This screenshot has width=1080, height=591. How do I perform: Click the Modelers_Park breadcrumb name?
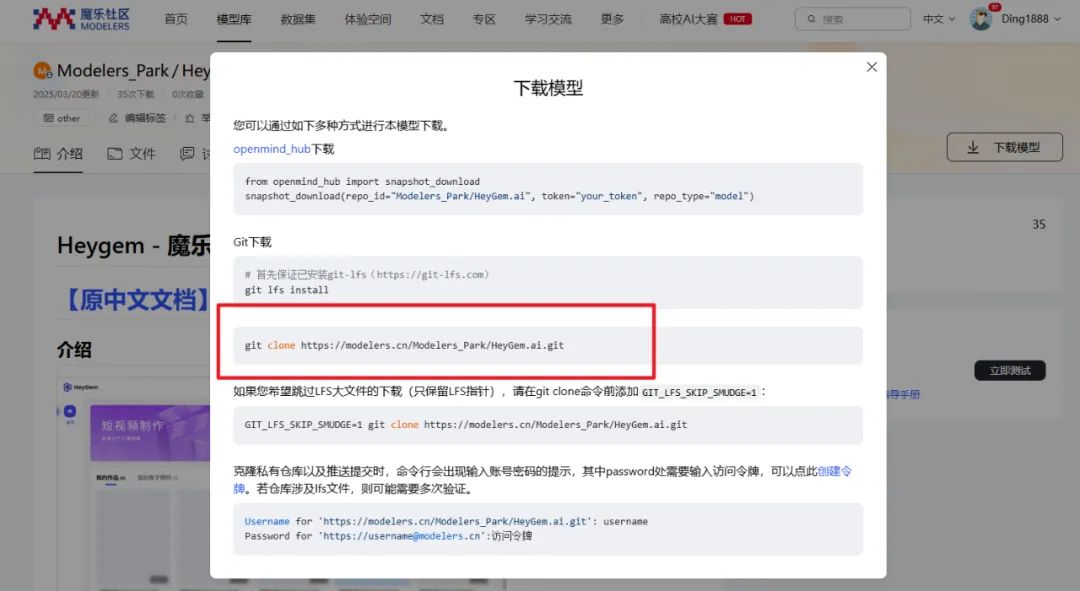click(113, 71)
